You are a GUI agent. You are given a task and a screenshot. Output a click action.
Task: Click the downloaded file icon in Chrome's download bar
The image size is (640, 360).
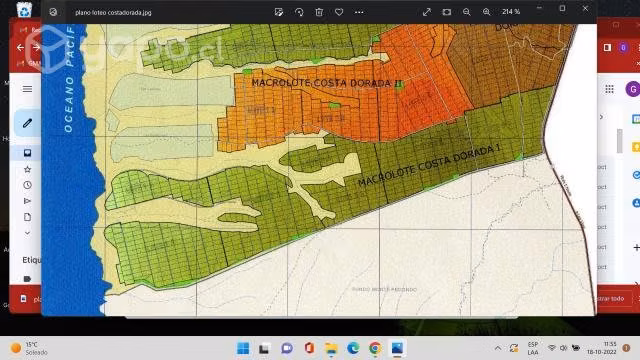tap(24, 299)
